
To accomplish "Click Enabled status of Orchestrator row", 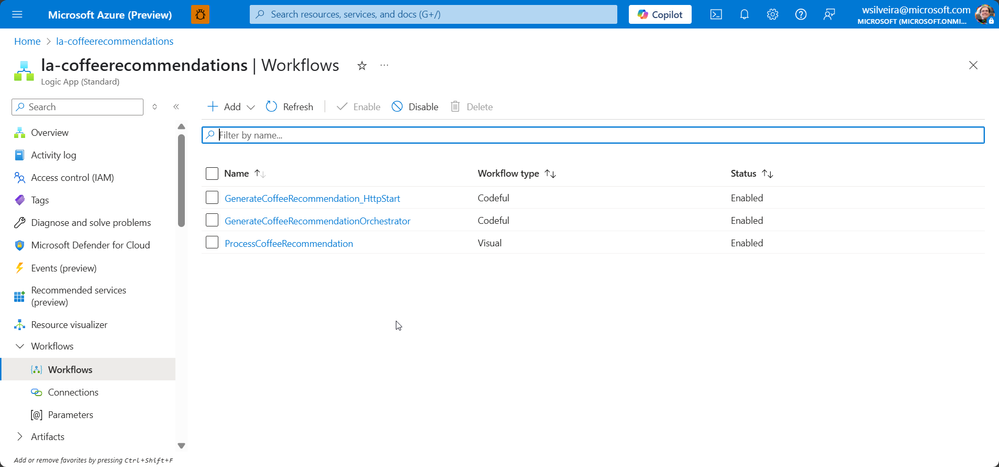I will [x=747, y=220].
